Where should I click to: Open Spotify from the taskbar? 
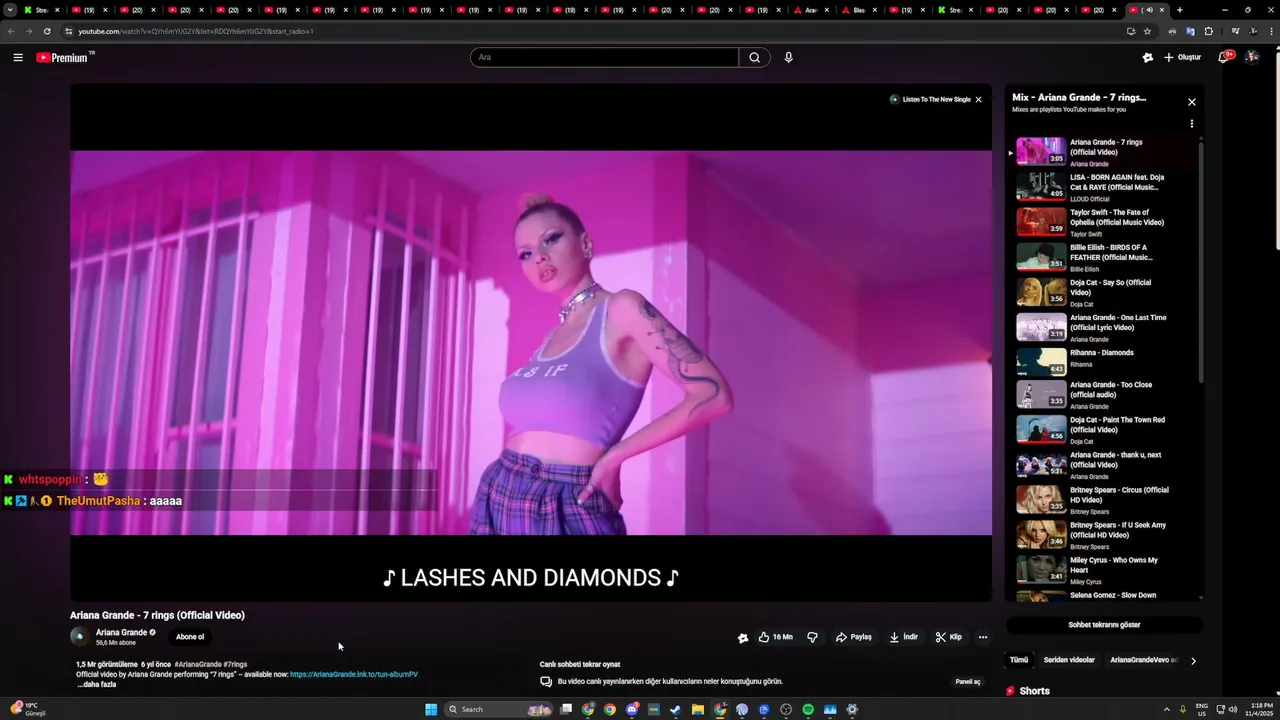(x=808, y=710)
